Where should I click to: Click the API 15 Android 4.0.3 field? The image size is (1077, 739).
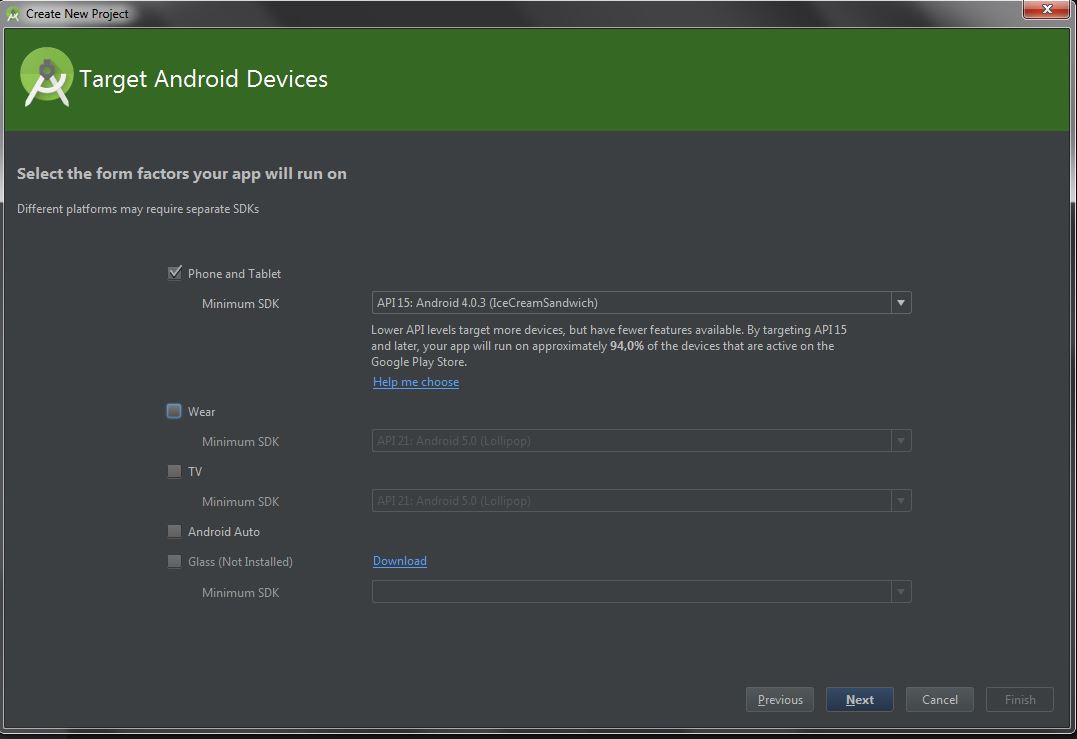[x=630, y=303]
